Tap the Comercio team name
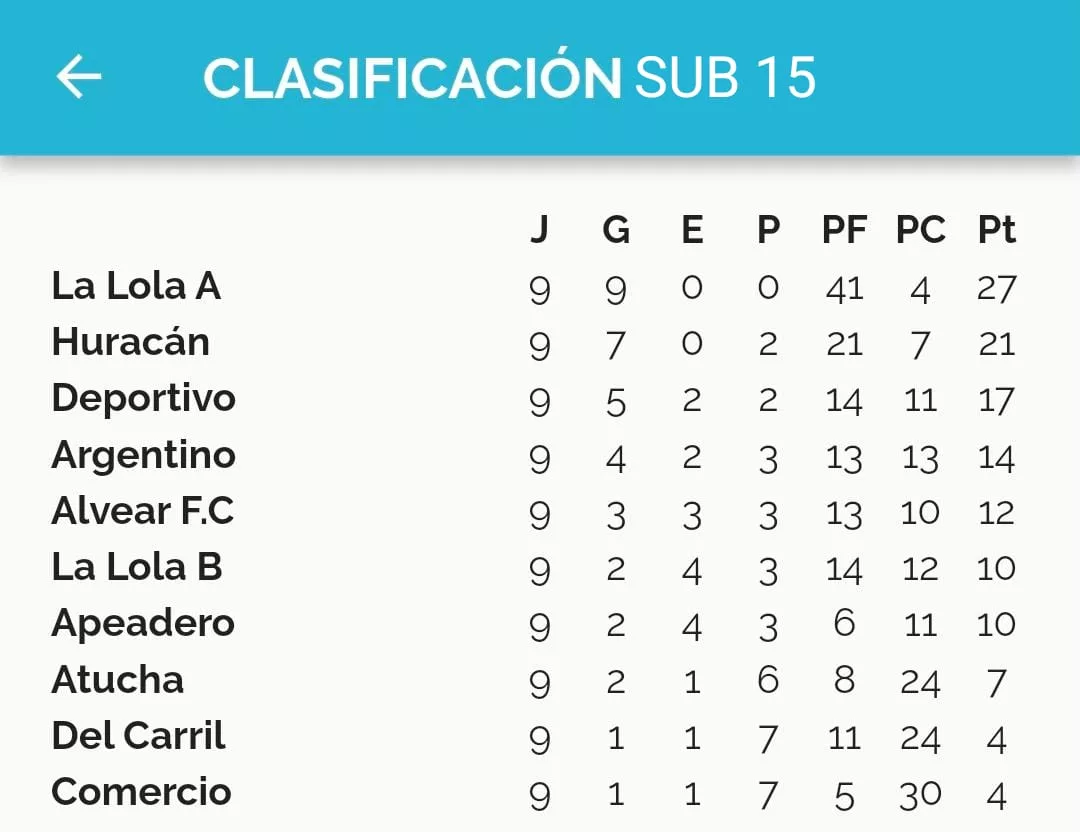The image size is (1080, 832). [142, 792]
